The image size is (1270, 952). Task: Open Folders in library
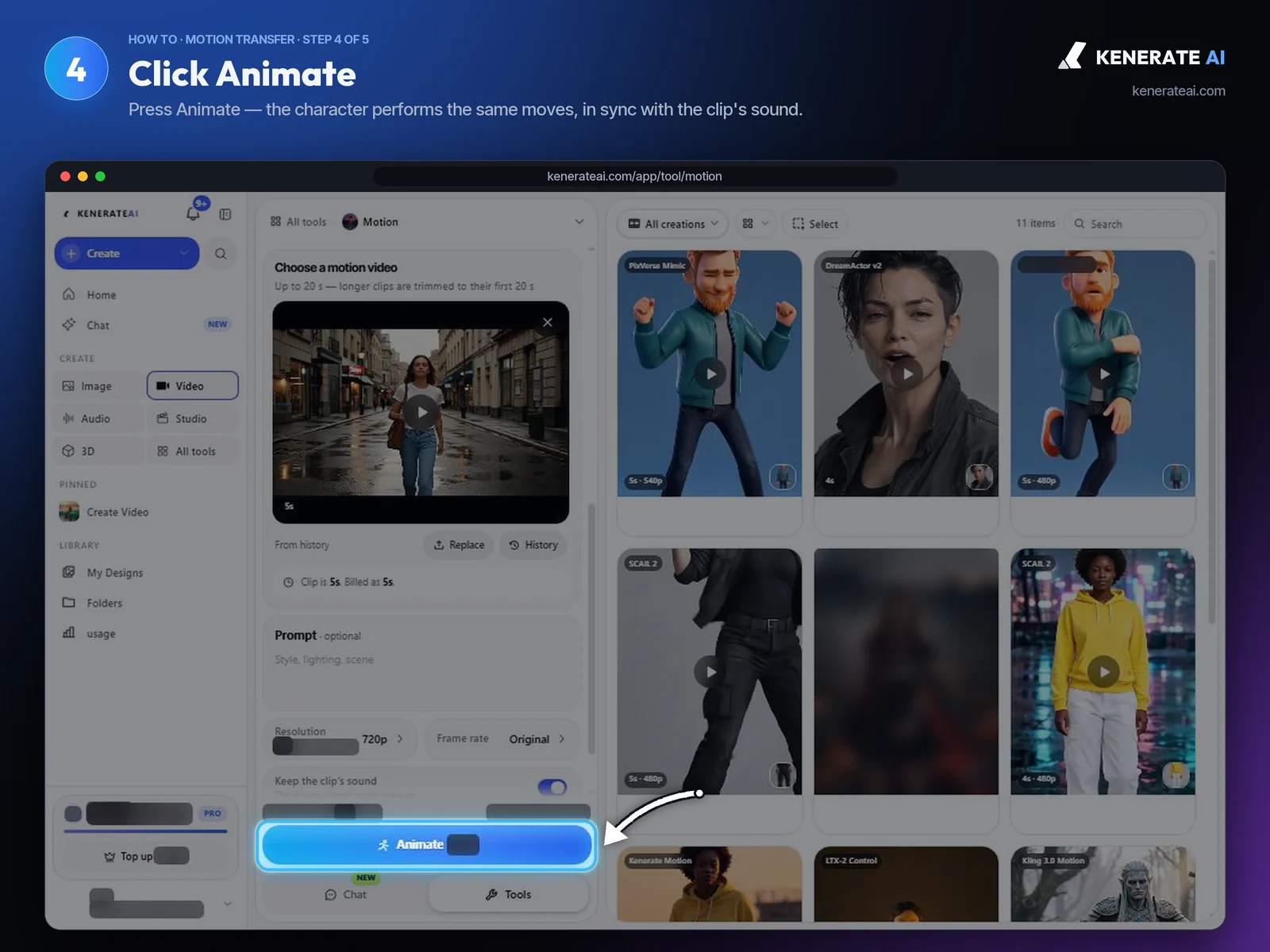[104, 603]
